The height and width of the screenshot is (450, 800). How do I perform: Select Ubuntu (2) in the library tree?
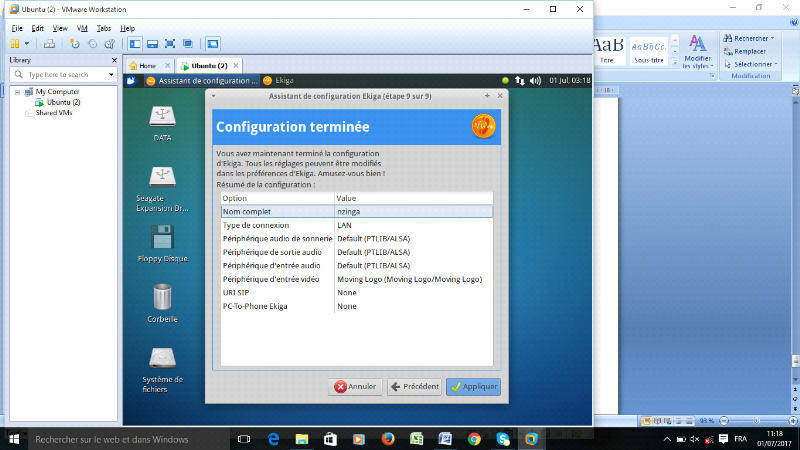click(x=63, y=102)
